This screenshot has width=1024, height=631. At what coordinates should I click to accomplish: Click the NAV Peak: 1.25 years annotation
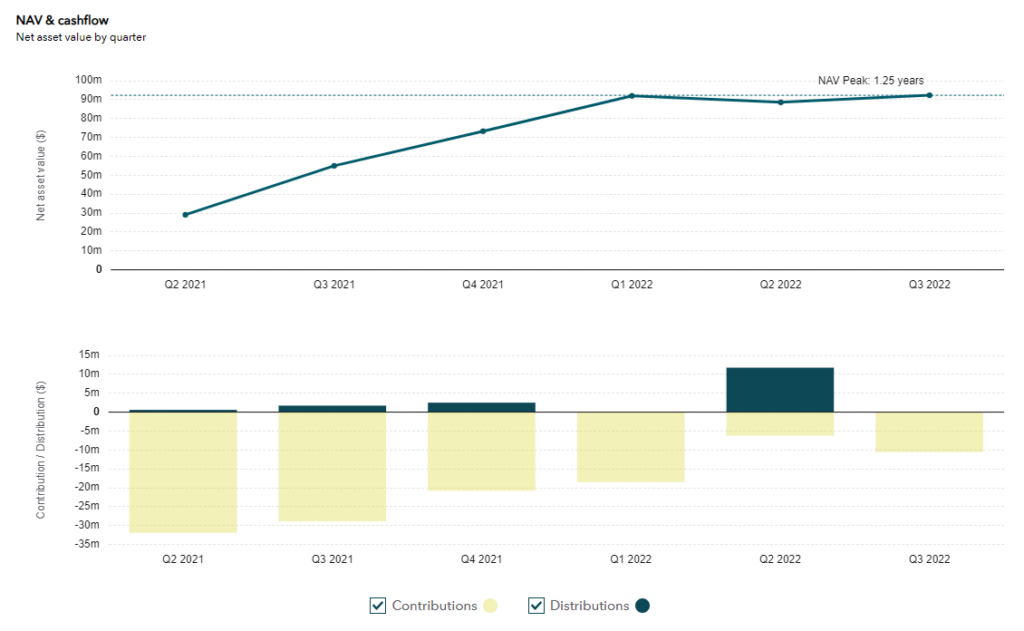[x=871, y=80]
